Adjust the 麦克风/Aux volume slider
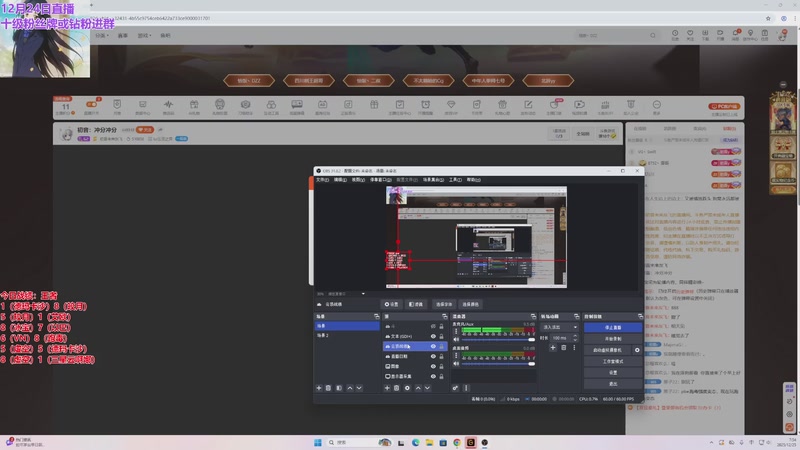800x450 pixels. [498, 340]
